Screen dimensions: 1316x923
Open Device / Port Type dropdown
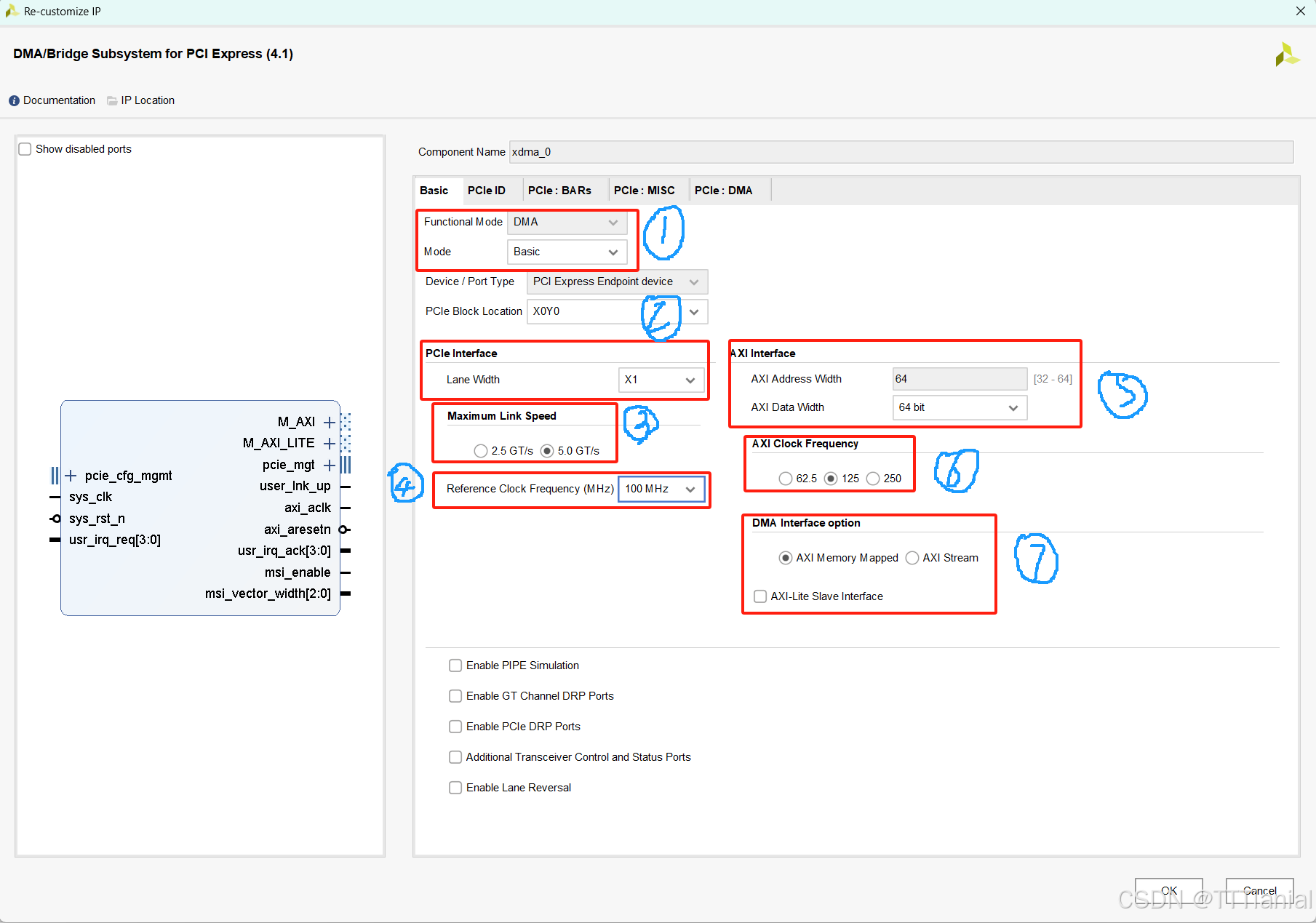coord(617,281)
